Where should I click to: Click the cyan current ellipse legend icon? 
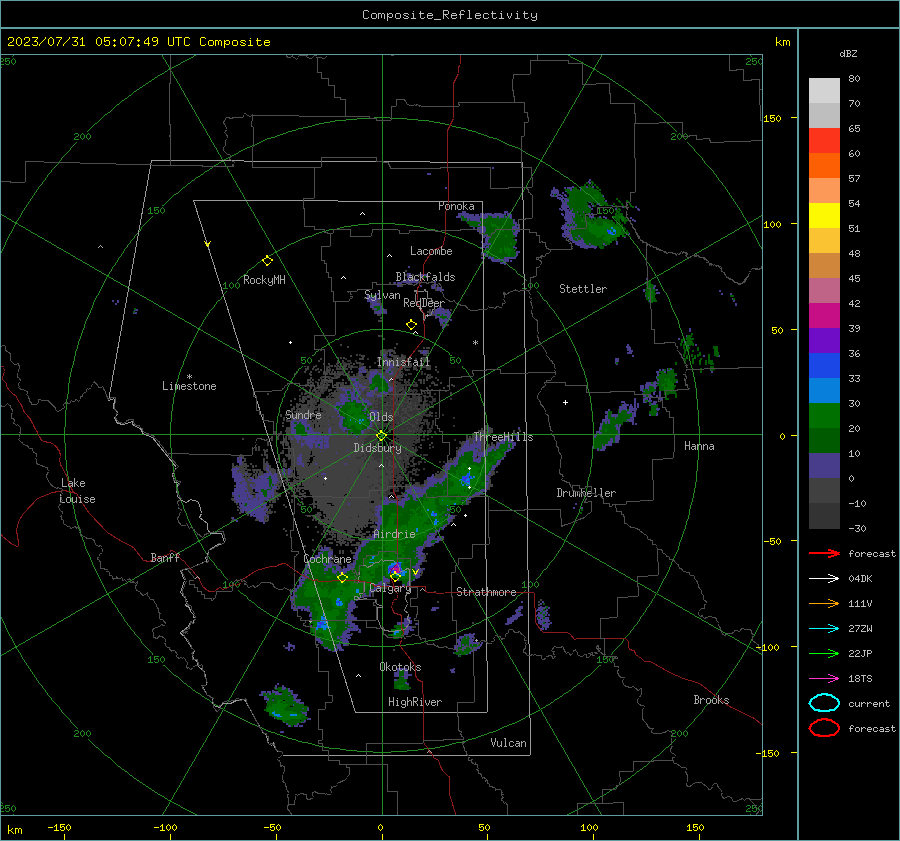[x=824, y=703]
